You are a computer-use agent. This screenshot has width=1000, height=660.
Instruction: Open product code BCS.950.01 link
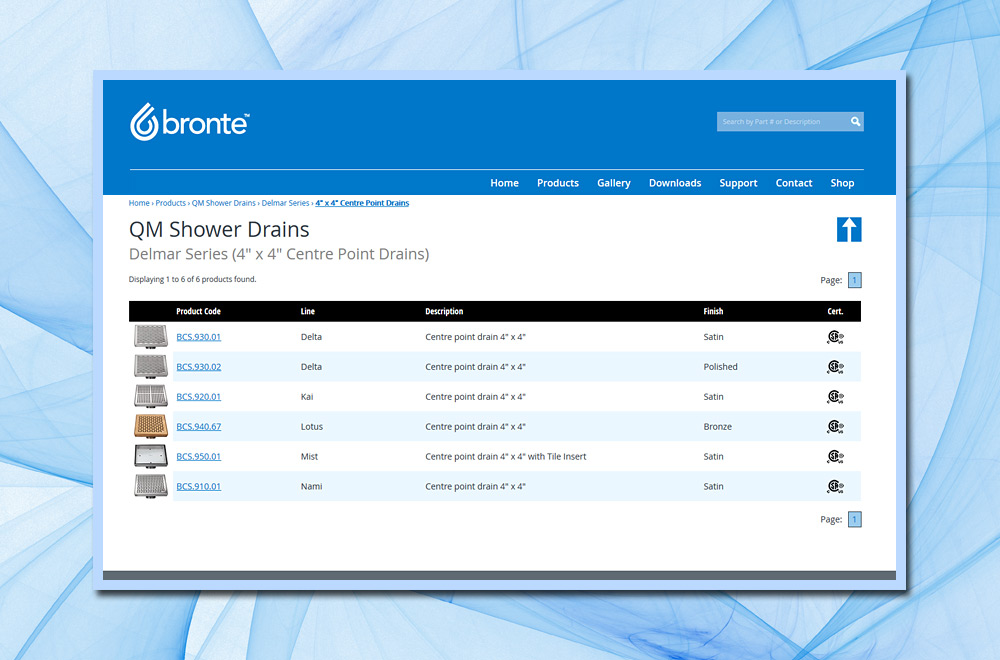pos(198,457)
